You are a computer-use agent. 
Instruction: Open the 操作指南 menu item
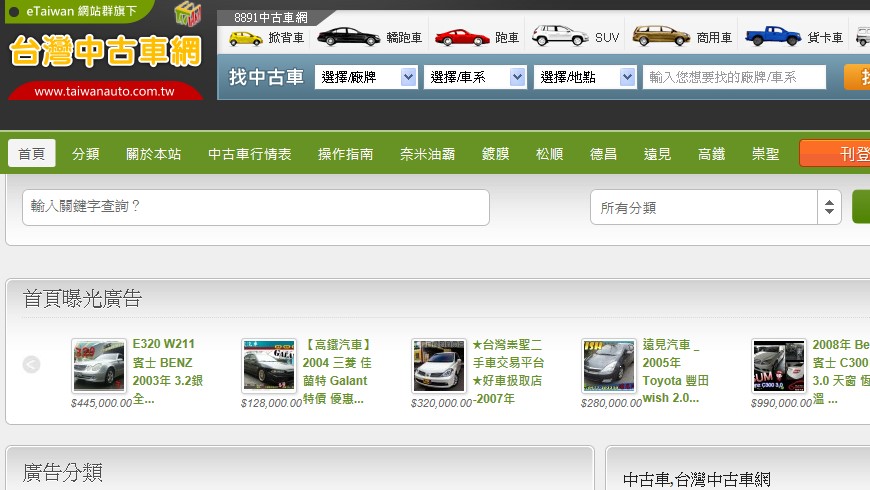click(345, 154)
